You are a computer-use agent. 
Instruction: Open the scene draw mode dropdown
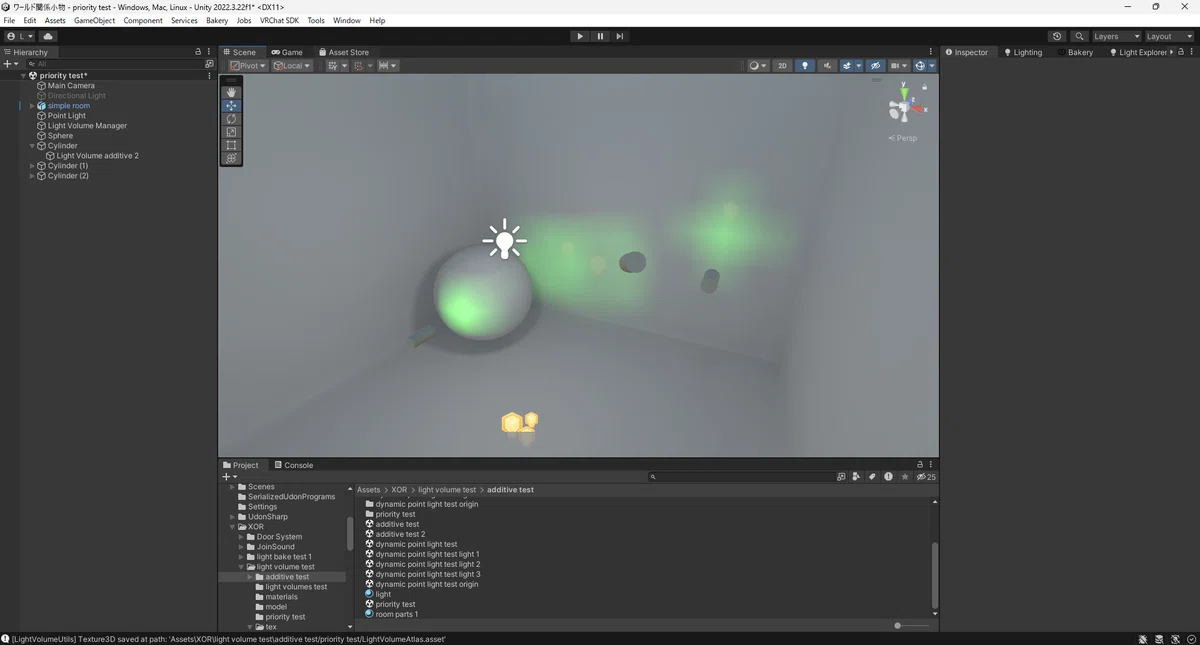point(758,66)
